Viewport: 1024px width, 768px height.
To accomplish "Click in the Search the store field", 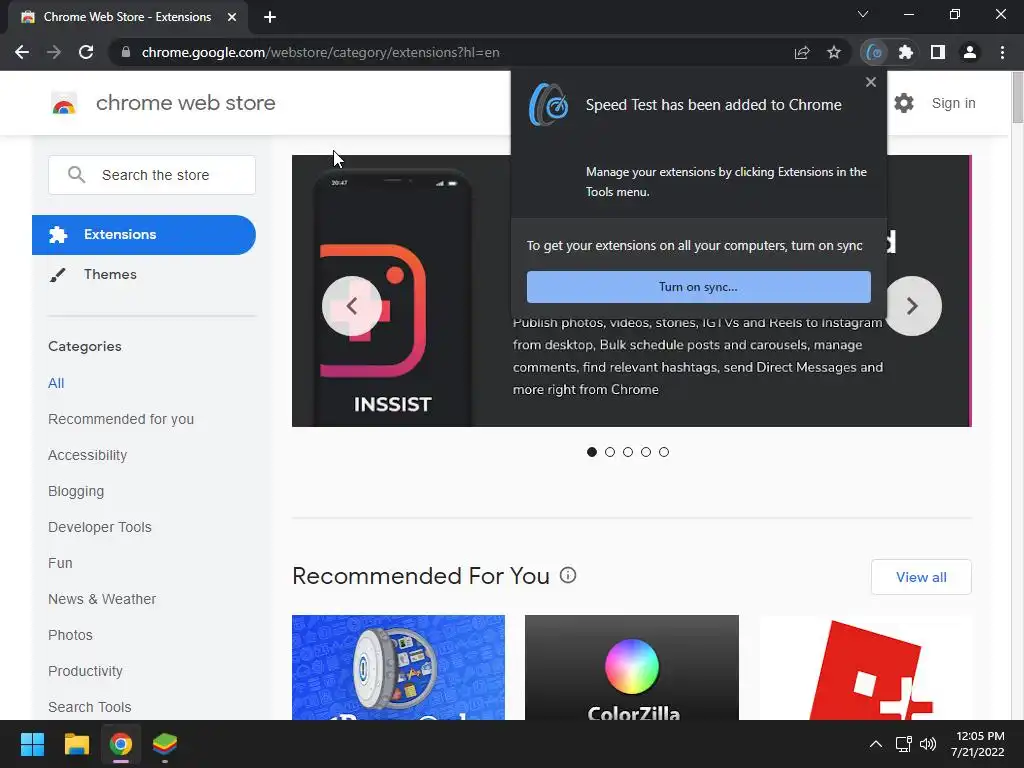I will tap(152, 174).
